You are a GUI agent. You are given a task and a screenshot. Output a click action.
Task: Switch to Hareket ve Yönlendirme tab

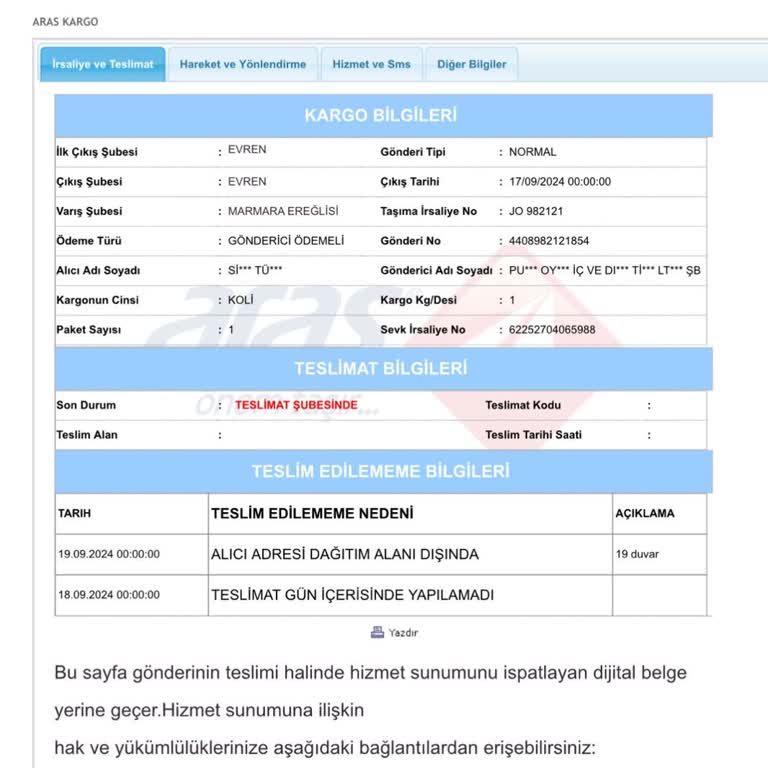(242, 64)
